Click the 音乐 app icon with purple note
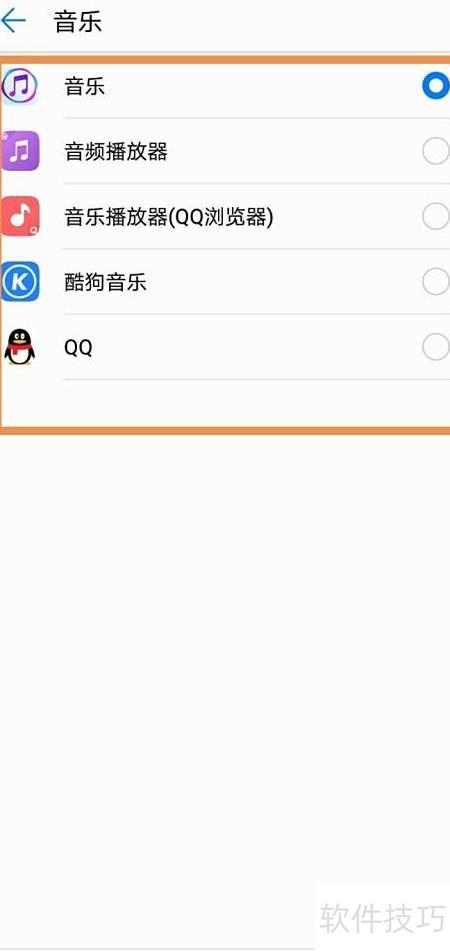 click(x=20, y=86)
